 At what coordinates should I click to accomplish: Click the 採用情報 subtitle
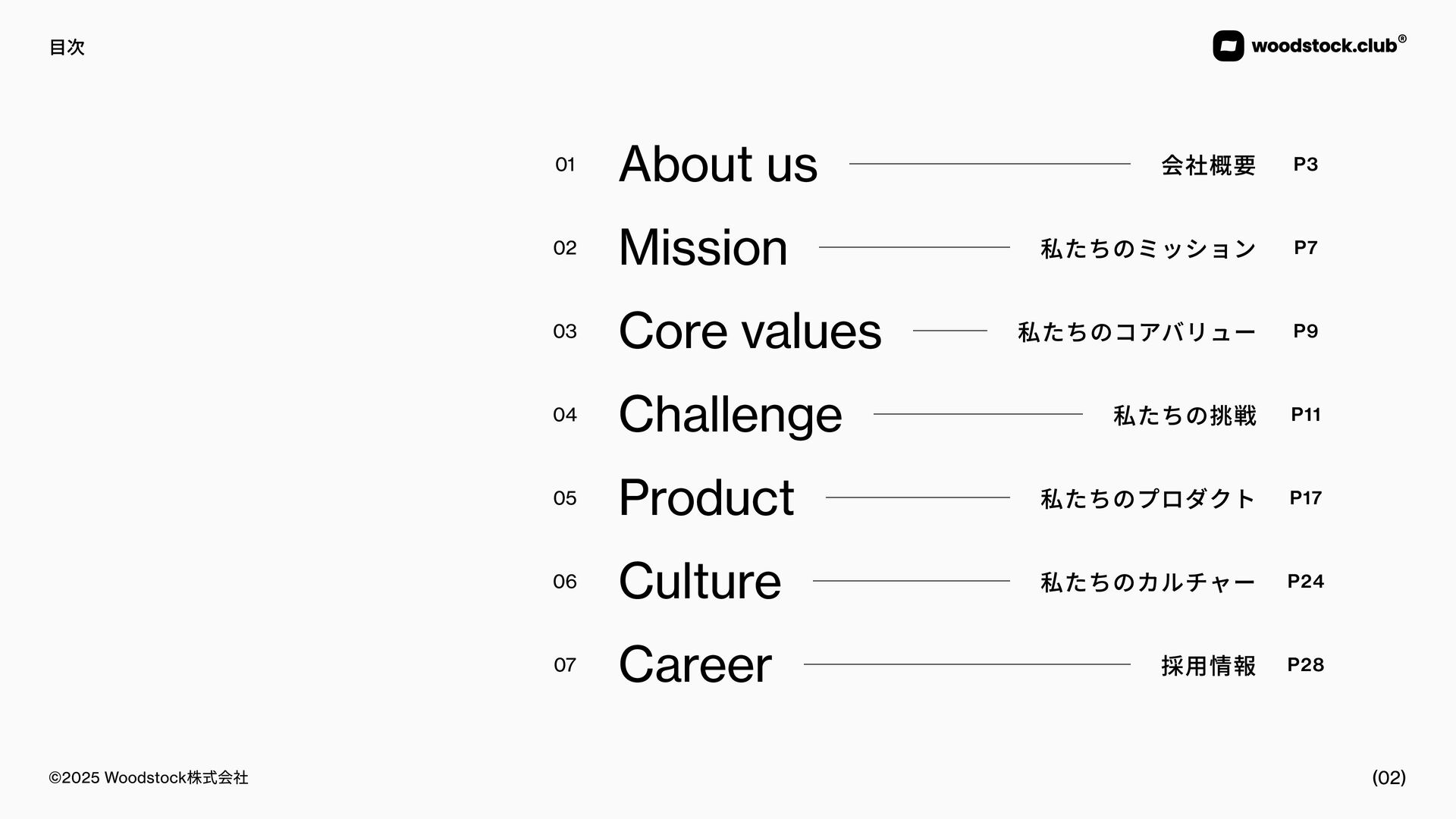[x=1208, y=665]
